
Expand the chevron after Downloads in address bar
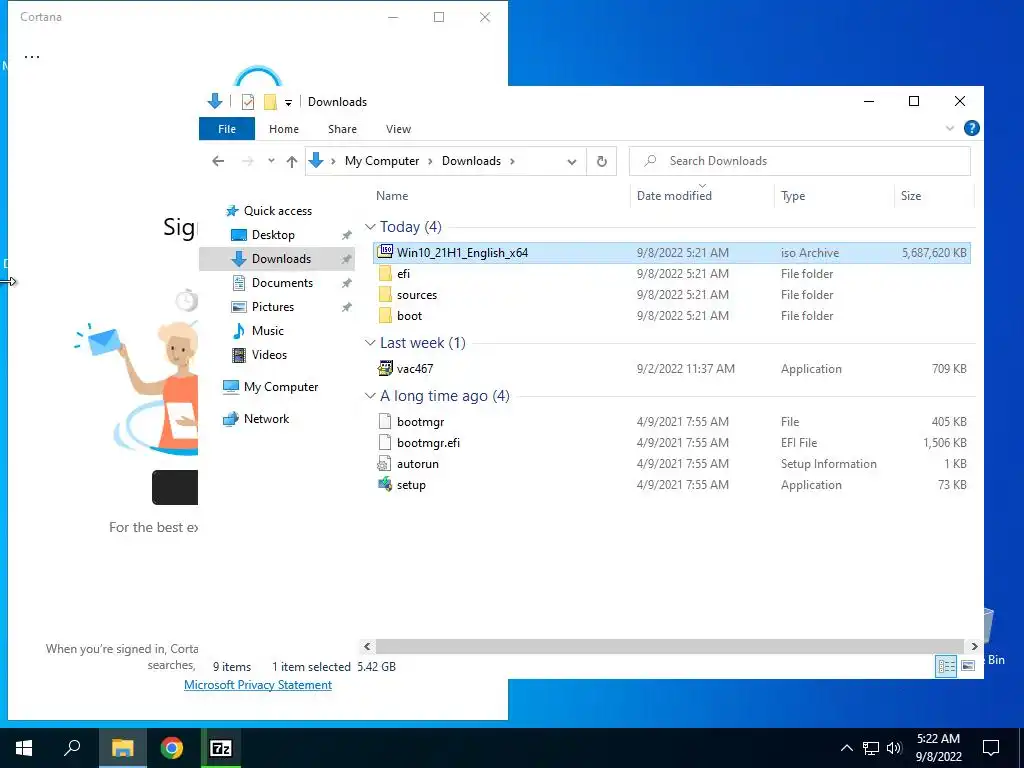(x=512, y=161)
